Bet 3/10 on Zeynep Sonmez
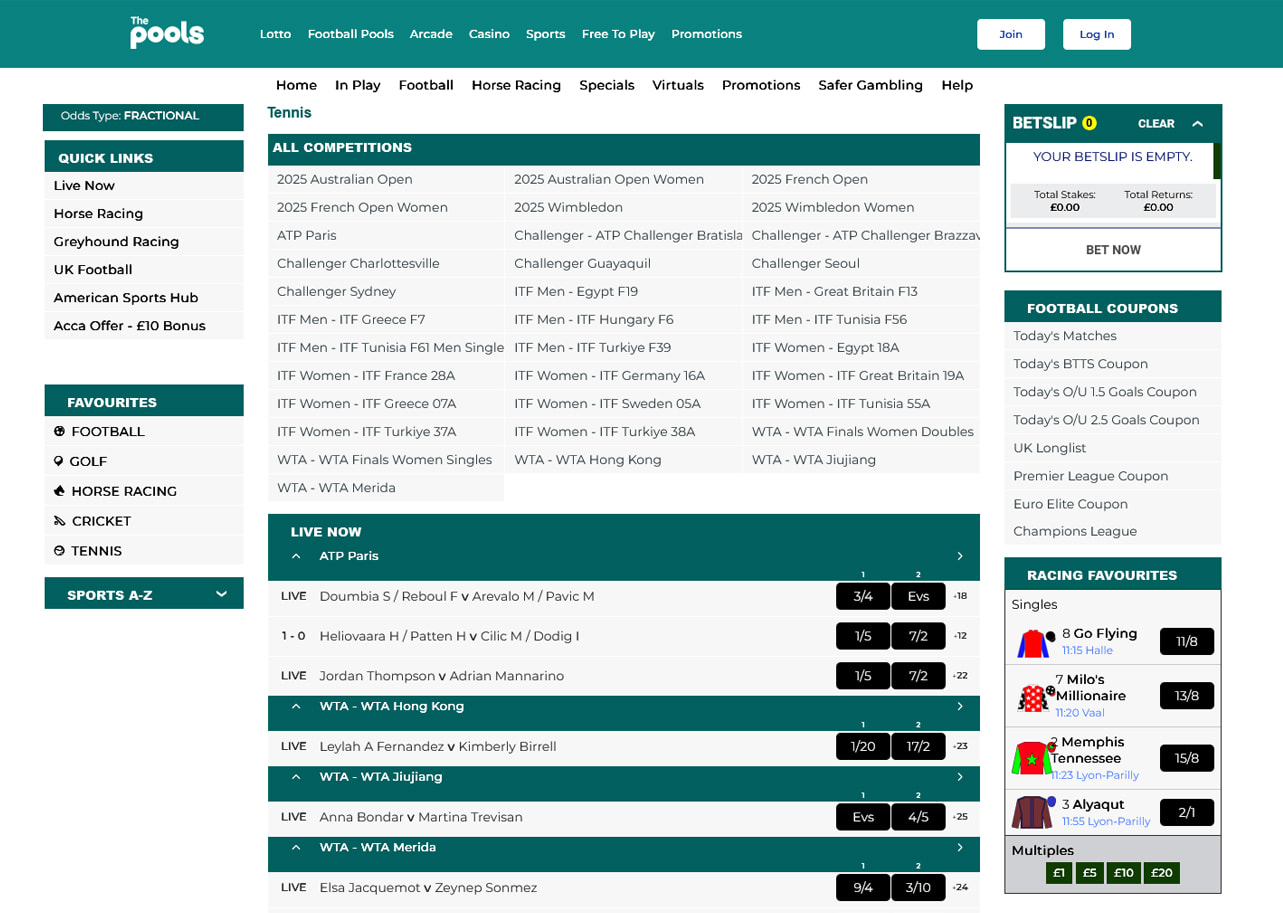Viewport: 1283px width, 913px height. tap(918, 887)
